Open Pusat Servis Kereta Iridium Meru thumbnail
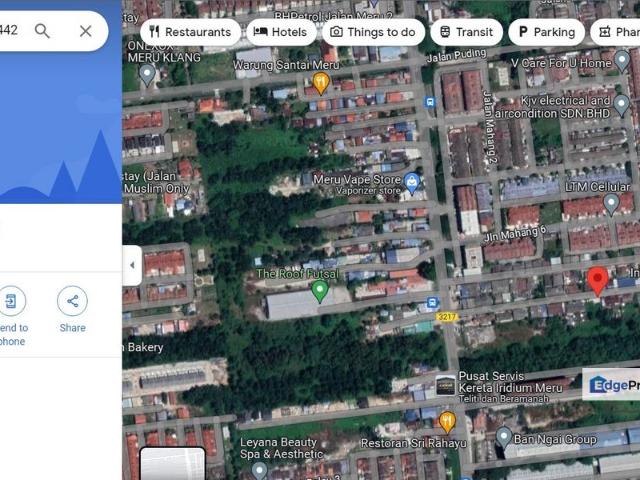Image resolution: width=640 pixels, height=480 pixels. pyautogui.click(x=445, y=385)
